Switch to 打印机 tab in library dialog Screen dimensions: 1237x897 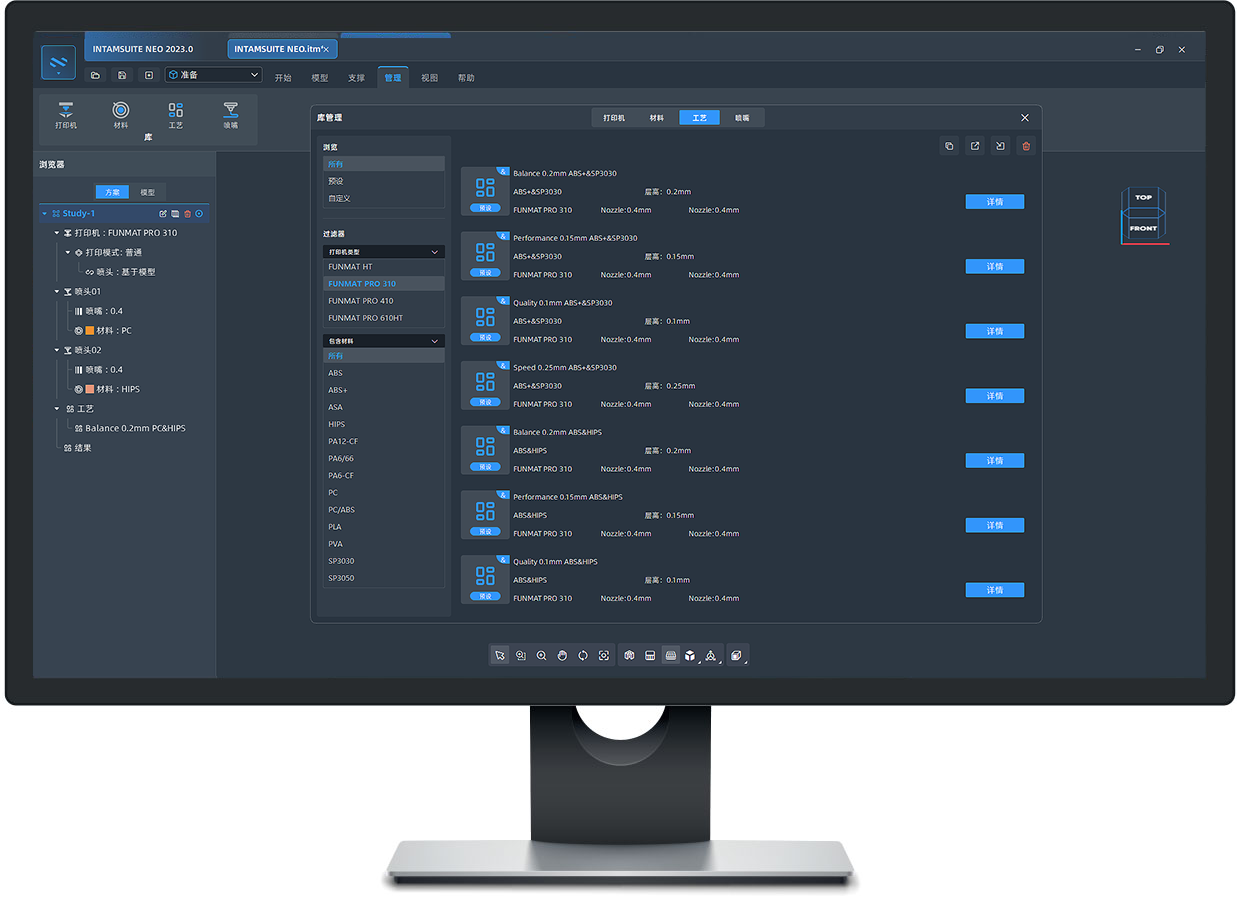614,118
